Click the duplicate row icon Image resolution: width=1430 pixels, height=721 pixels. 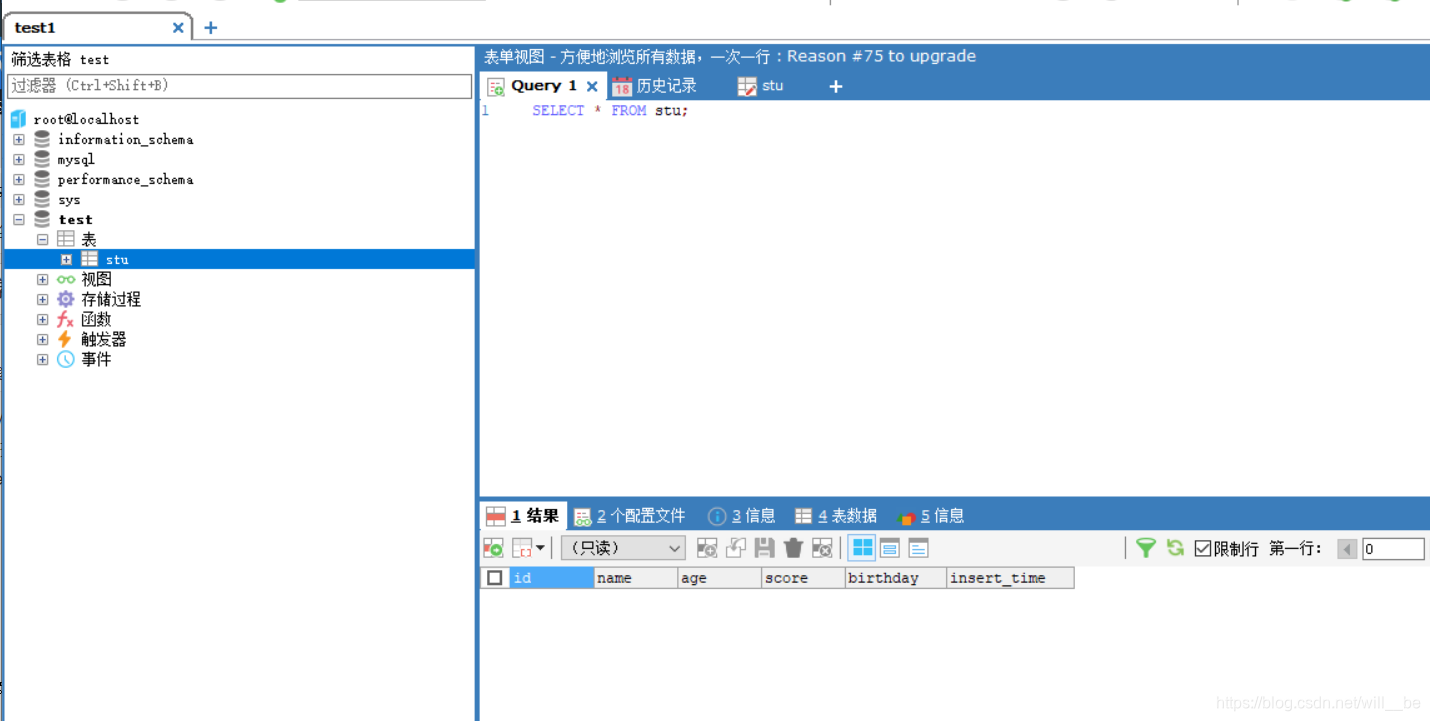point(736,548)
